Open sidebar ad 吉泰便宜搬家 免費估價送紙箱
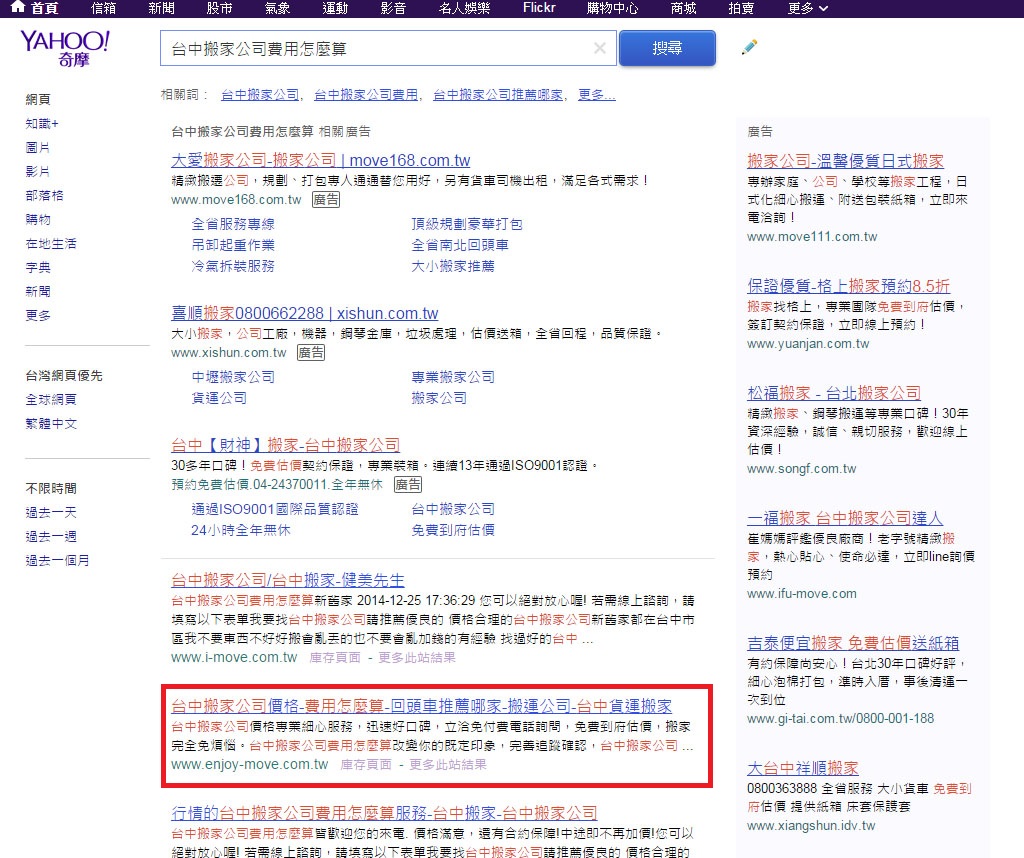This screenshot has height=858, width=1024. coord(853,643)
